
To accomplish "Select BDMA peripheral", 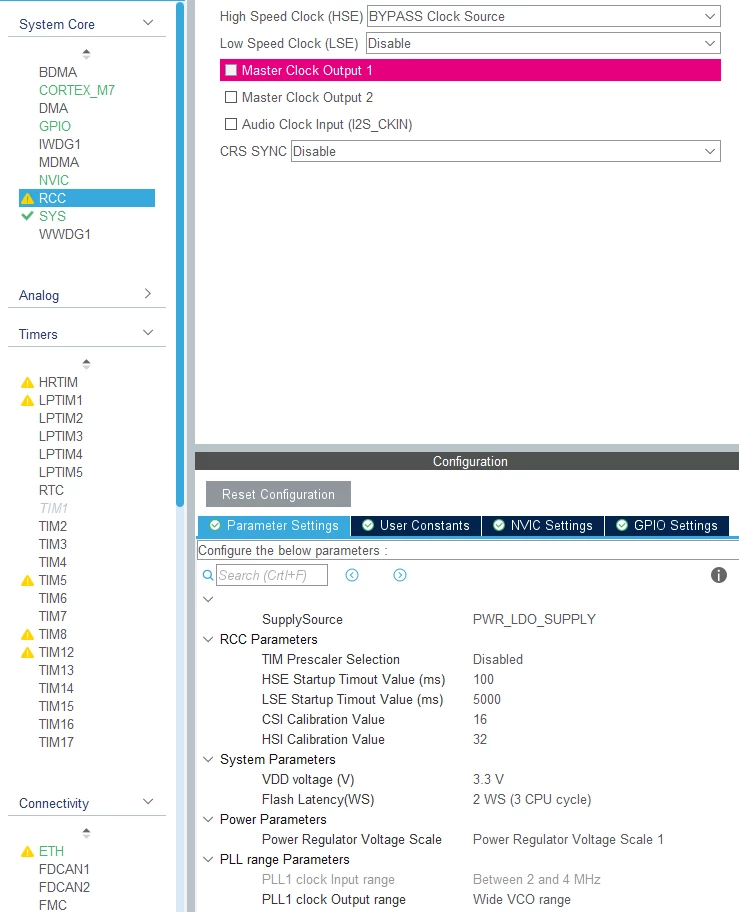I will click(x=58, y=72).
